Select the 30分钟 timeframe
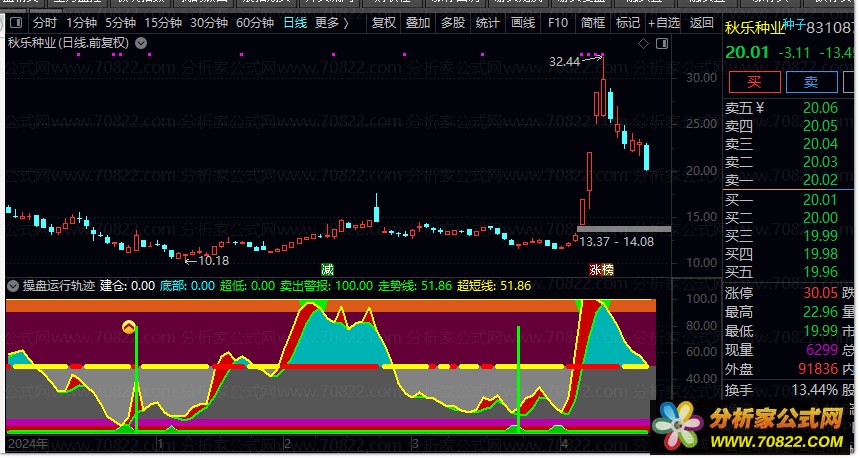The width and height of the screenshot is (860, 458). tap(209, 23)
